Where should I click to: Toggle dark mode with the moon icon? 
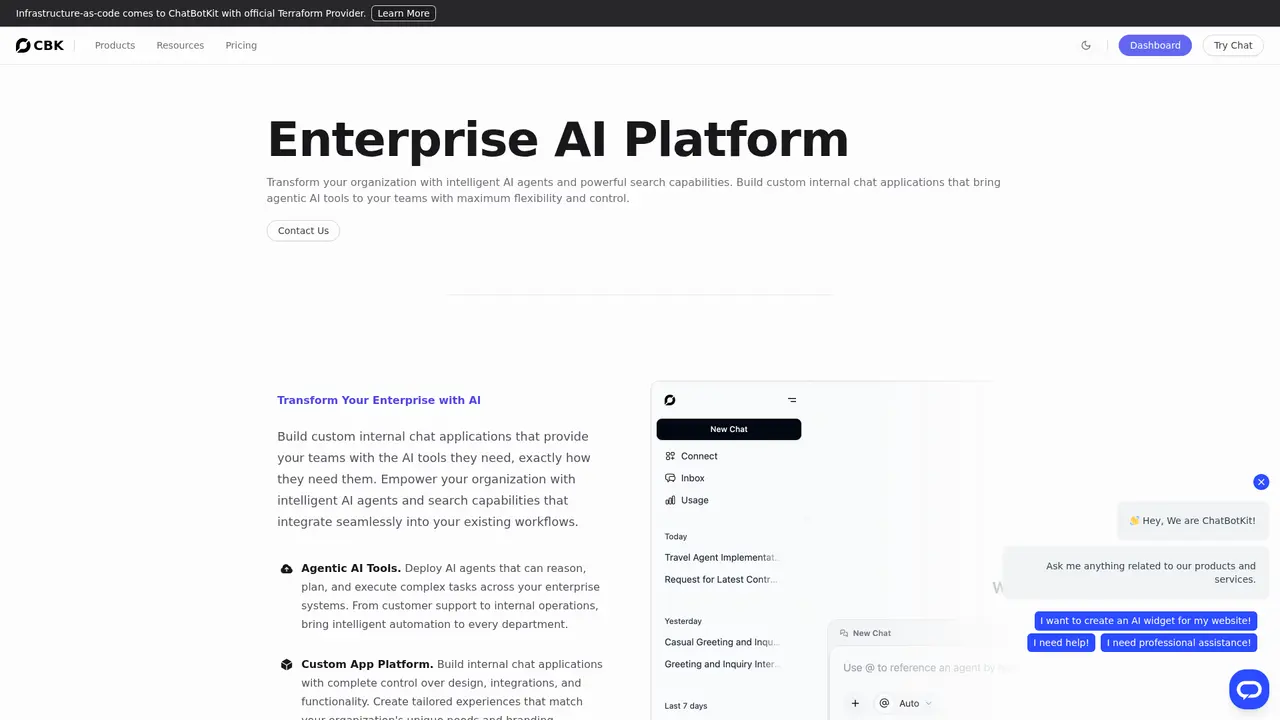tap(1086, 45)
